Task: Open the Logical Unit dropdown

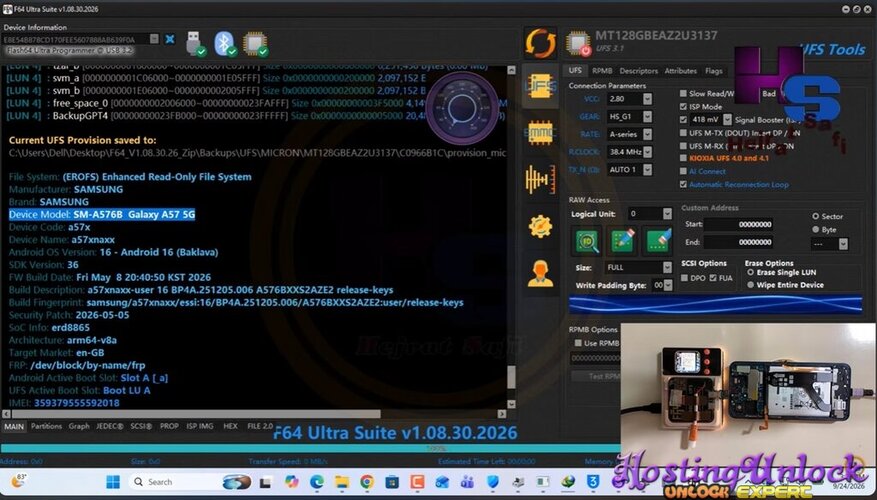Action: pos(667,214)
